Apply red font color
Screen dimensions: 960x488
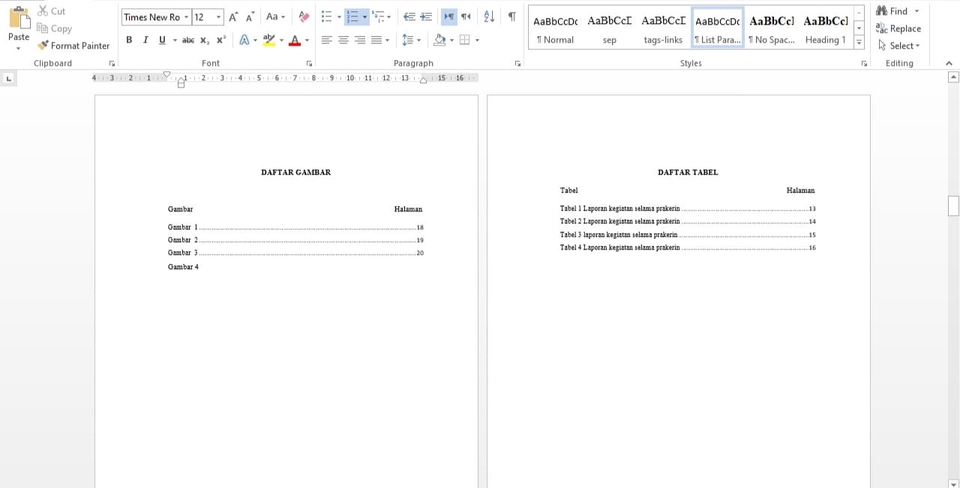pos(295,40)
